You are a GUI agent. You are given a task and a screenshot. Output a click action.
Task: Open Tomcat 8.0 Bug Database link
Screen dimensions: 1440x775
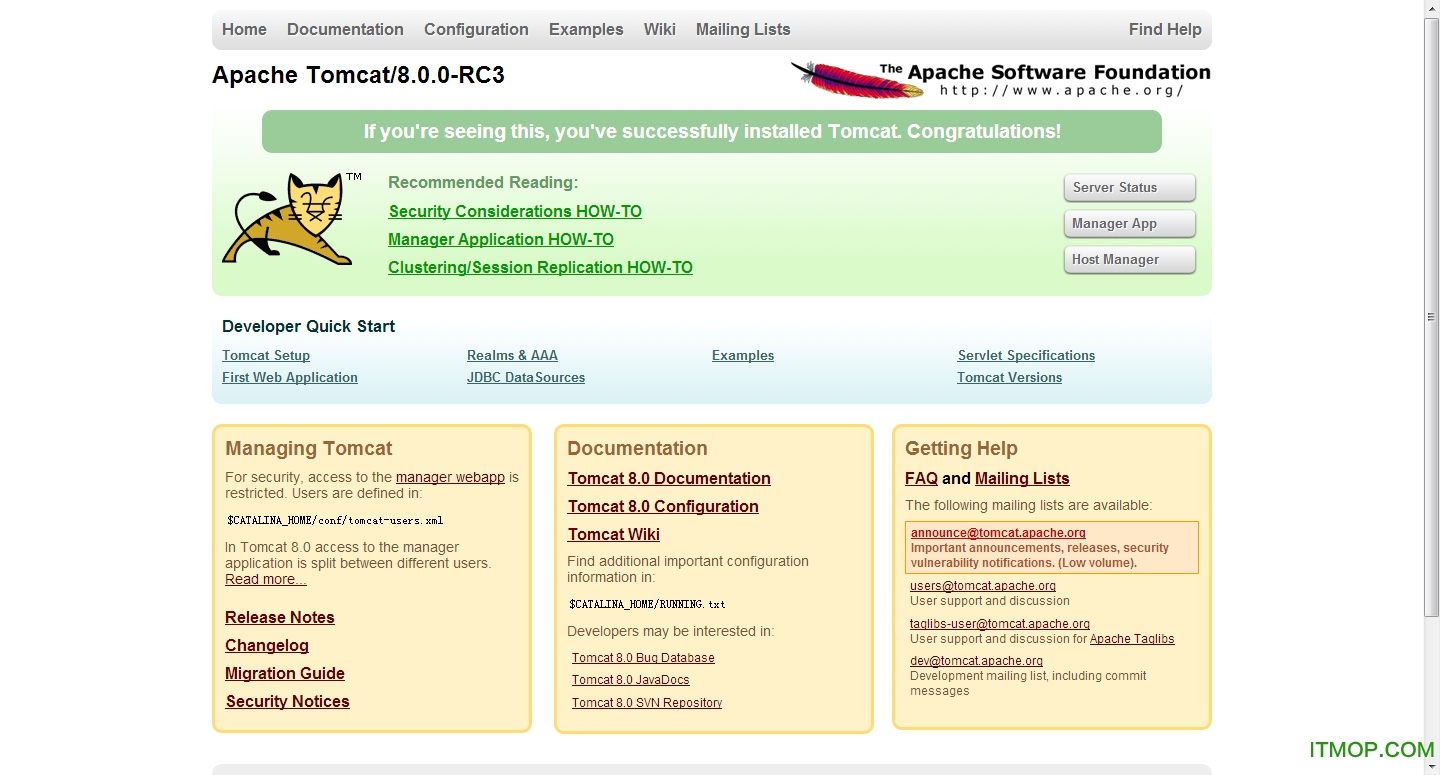click(643, 658)
